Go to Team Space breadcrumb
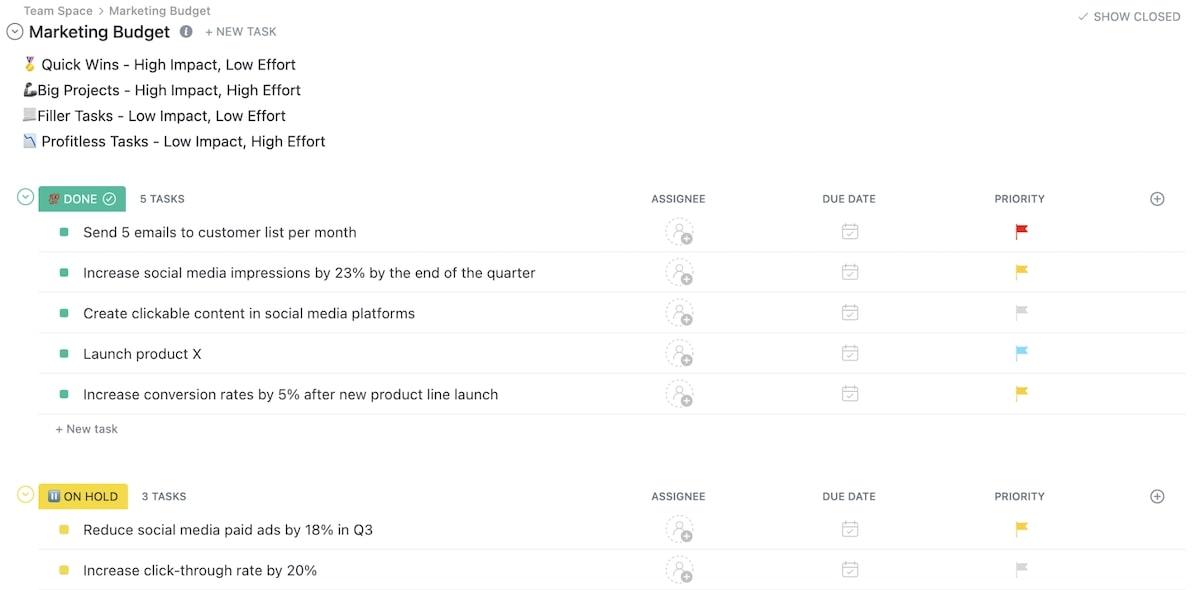The image size is (1200, 590). pyautogui.click(x=58, y=11)
